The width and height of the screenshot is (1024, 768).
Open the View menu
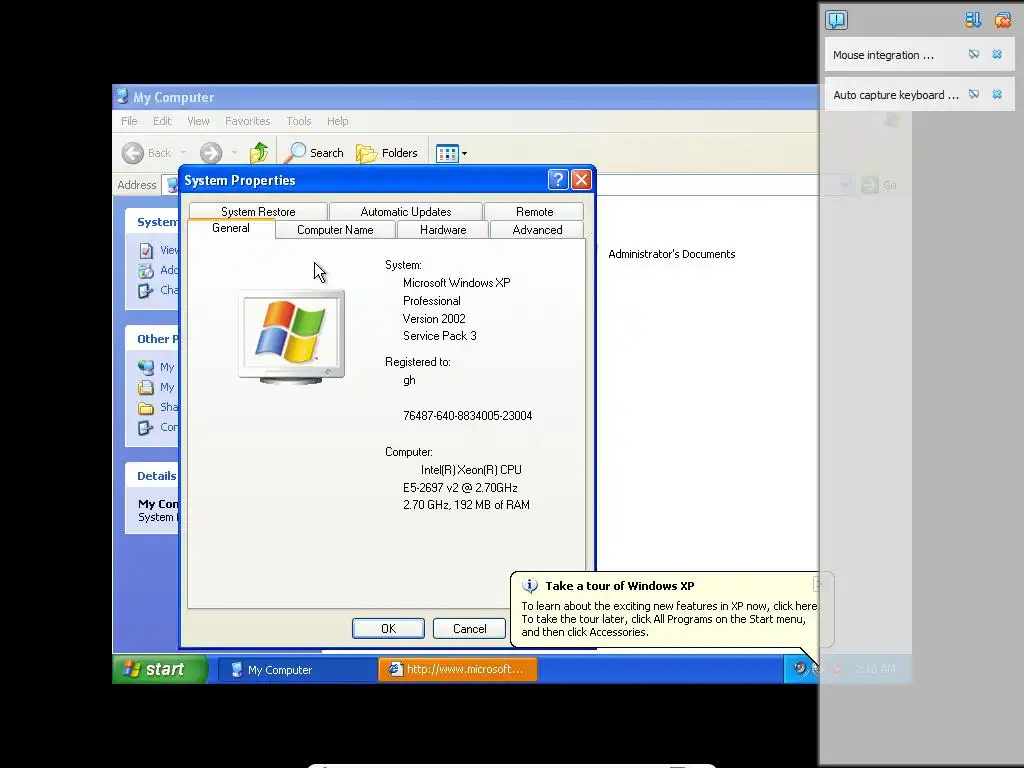pyautogui.click(x=199, y=121)
